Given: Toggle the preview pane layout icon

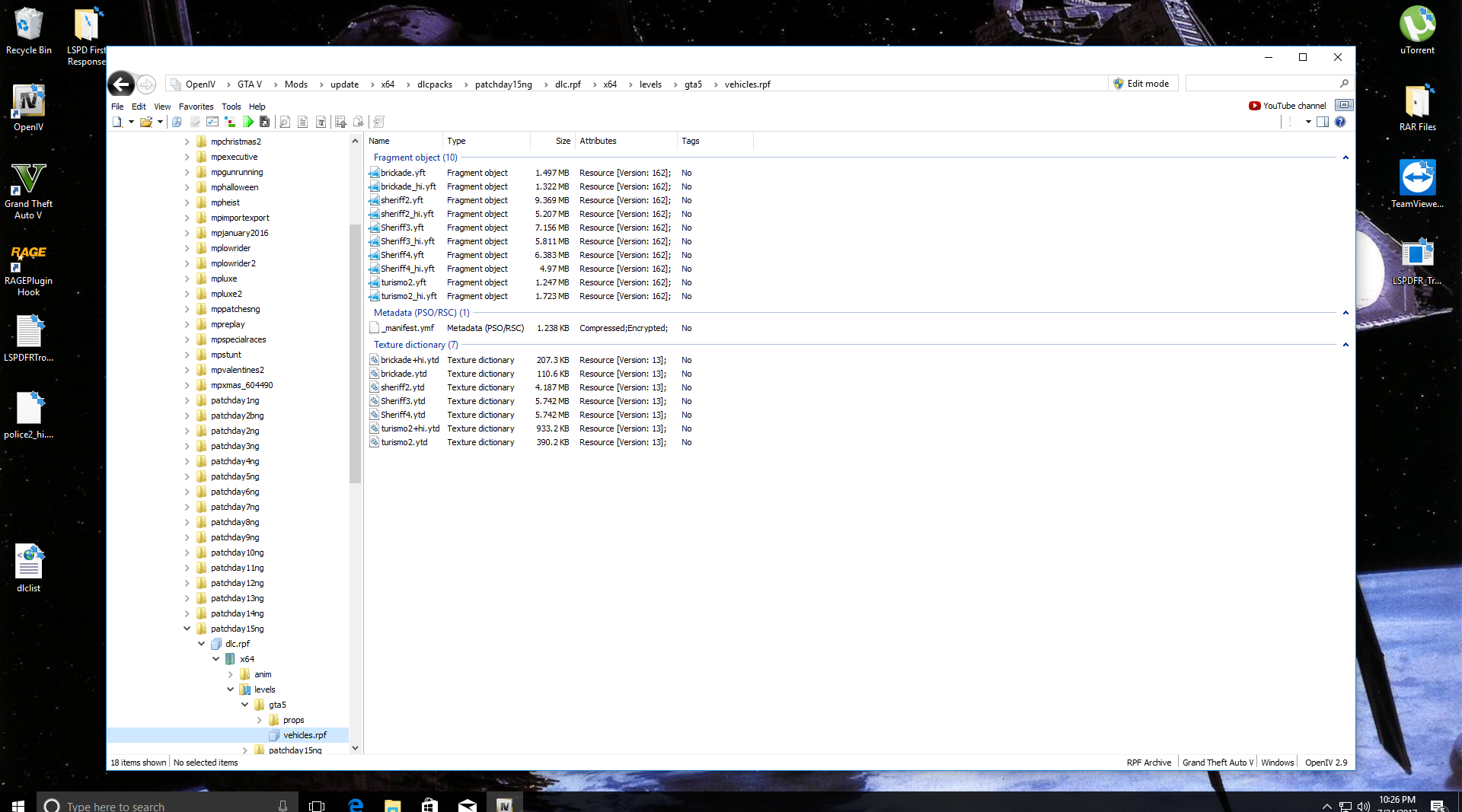Looking at the screenshot, I should click(x=1323, y=122).
